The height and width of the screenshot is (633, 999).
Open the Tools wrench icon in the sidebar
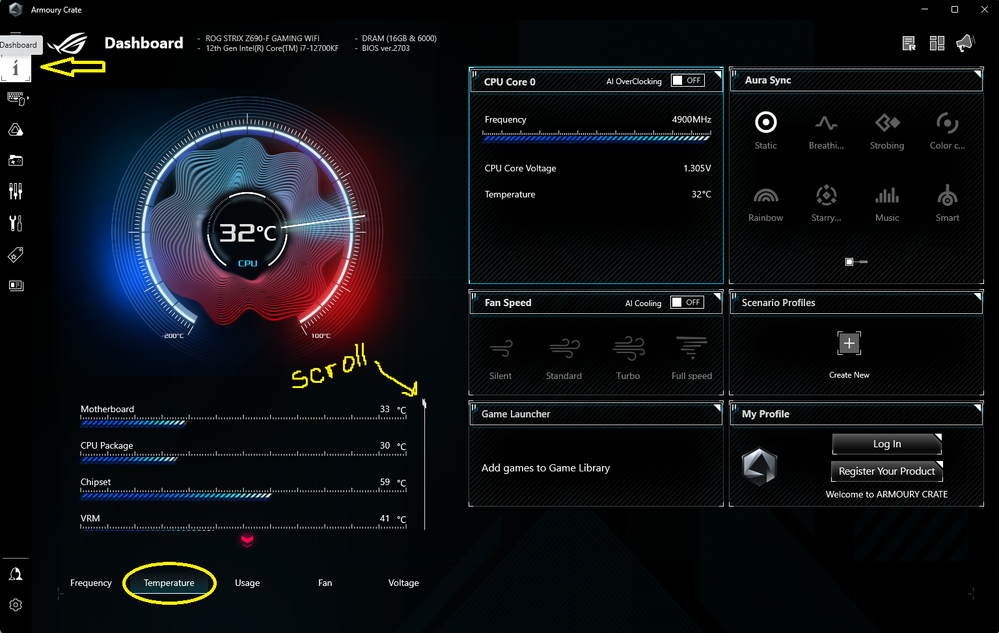[x=16, y=223]
